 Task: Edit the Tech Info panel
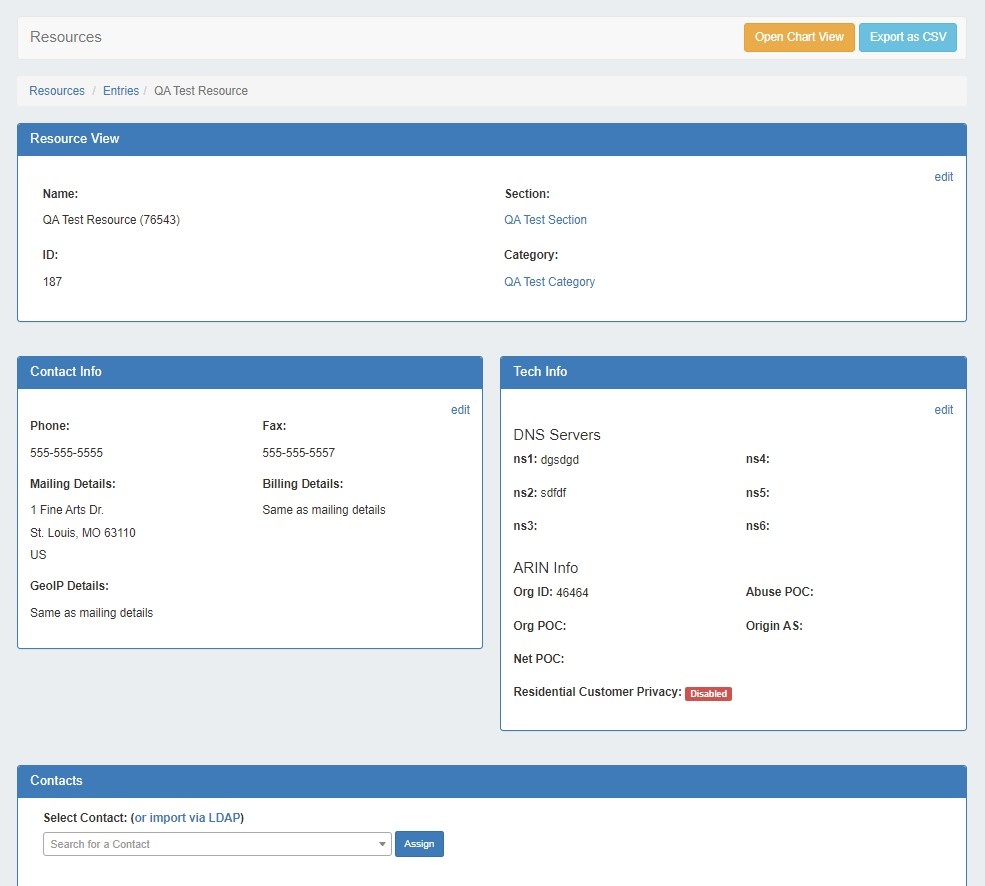tap(943, 410)
